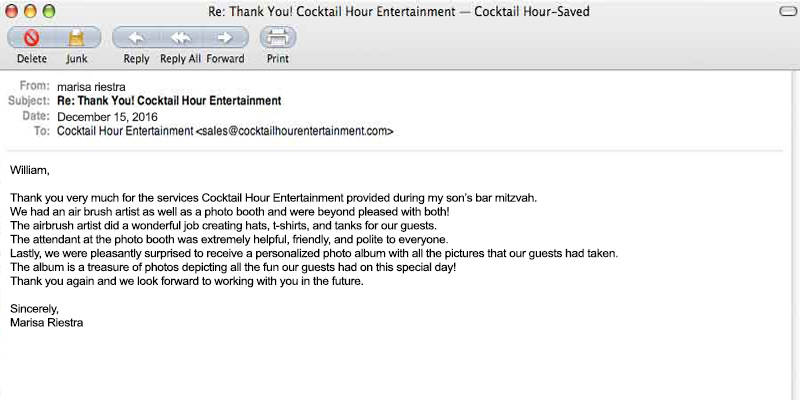Reply to the sender
Viewport: 800px width, 400px height.
(136, 39)
